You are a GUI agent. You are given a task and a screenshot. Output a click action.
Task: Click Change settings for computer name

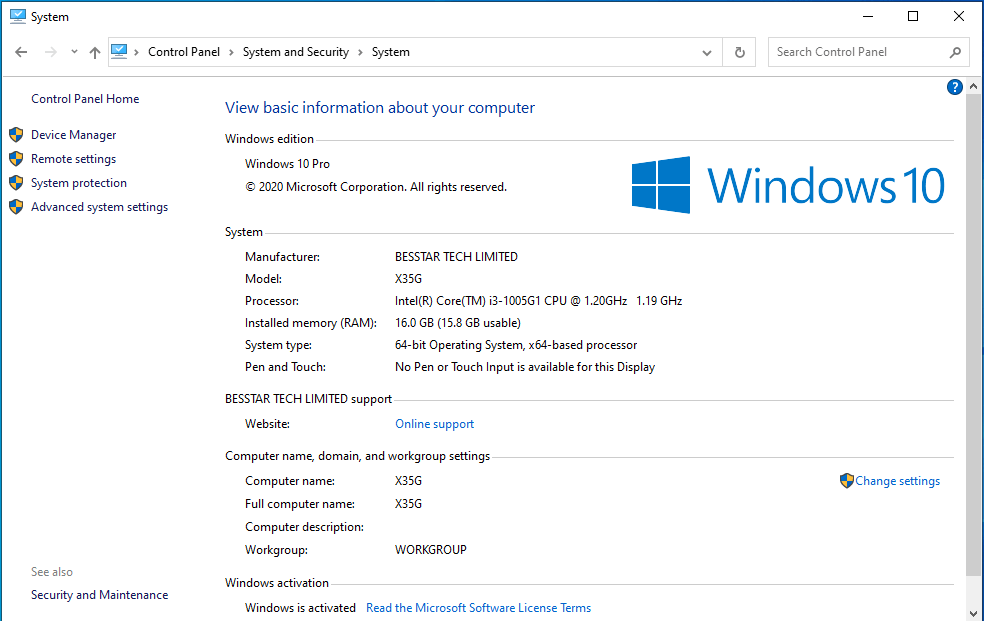point(897,481)
